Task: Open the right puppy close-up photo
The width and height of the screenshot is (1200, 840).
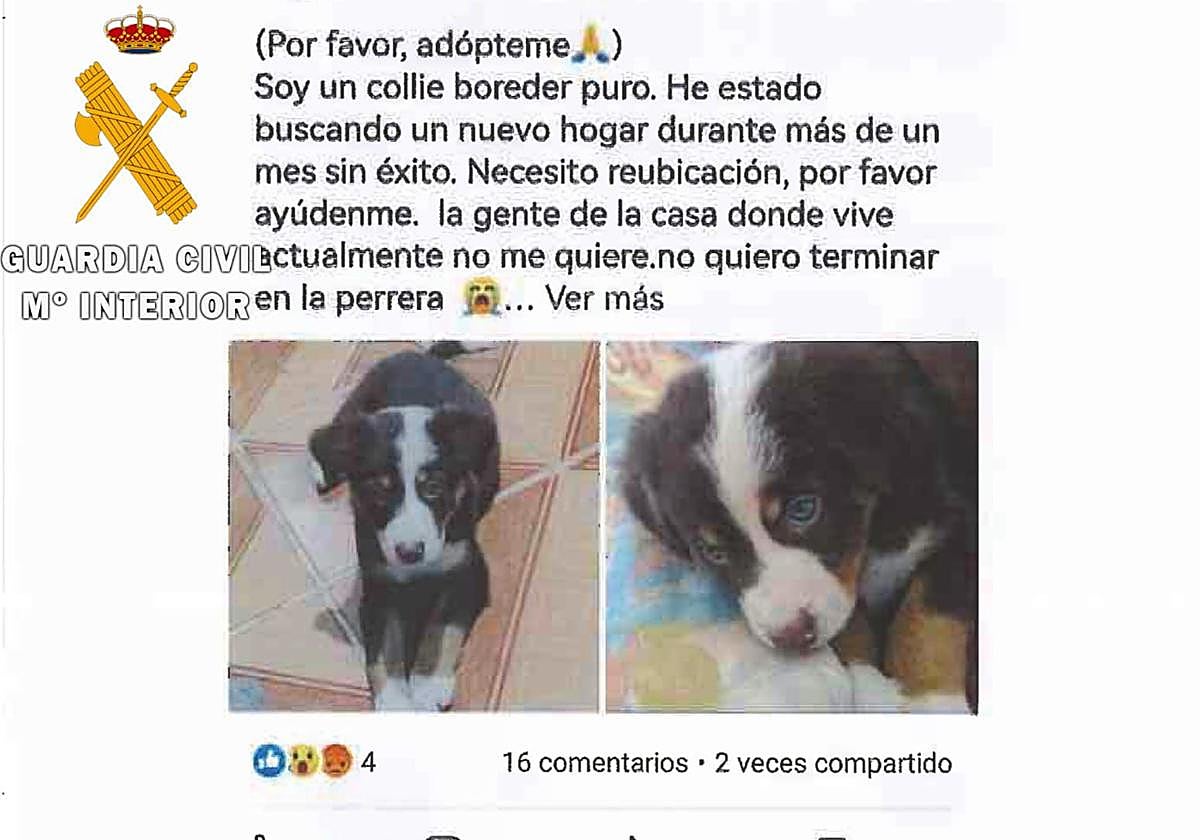Action: [792, 526]
